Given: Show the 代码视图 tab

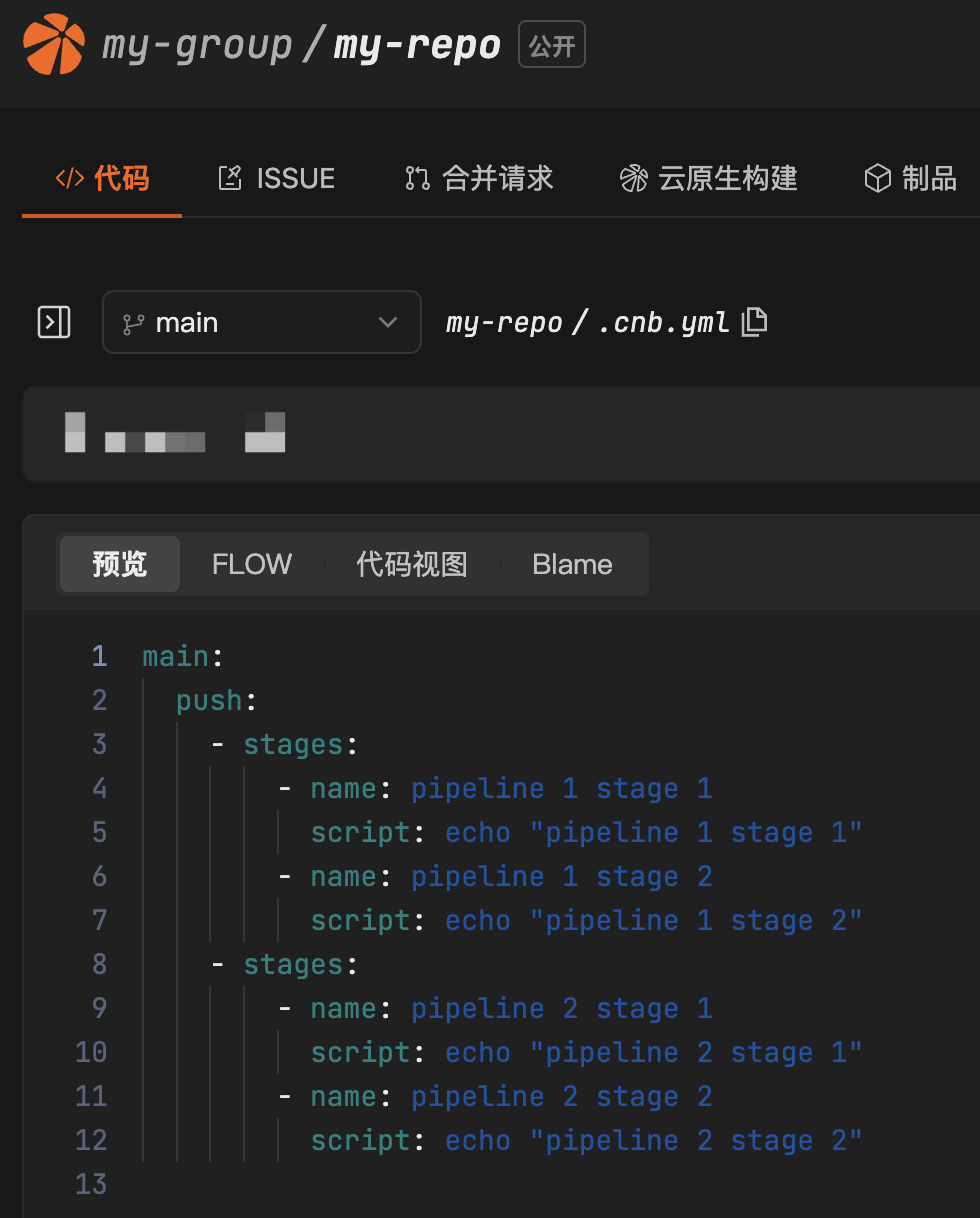Looking at the screenshot, I should [x=412, y=565].
